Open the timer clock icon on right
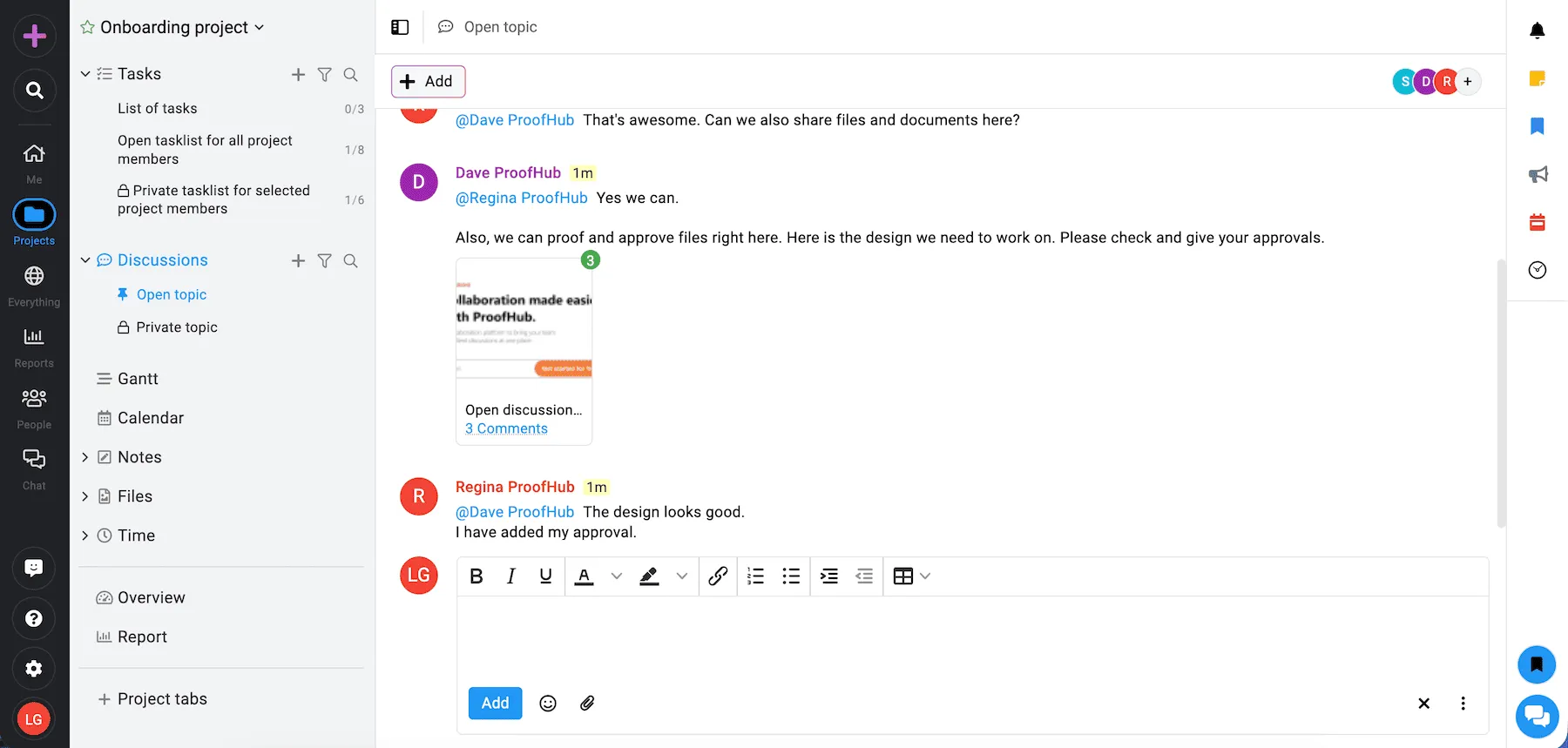This screenshot has width=1568, height=748. click(1538, 270)
